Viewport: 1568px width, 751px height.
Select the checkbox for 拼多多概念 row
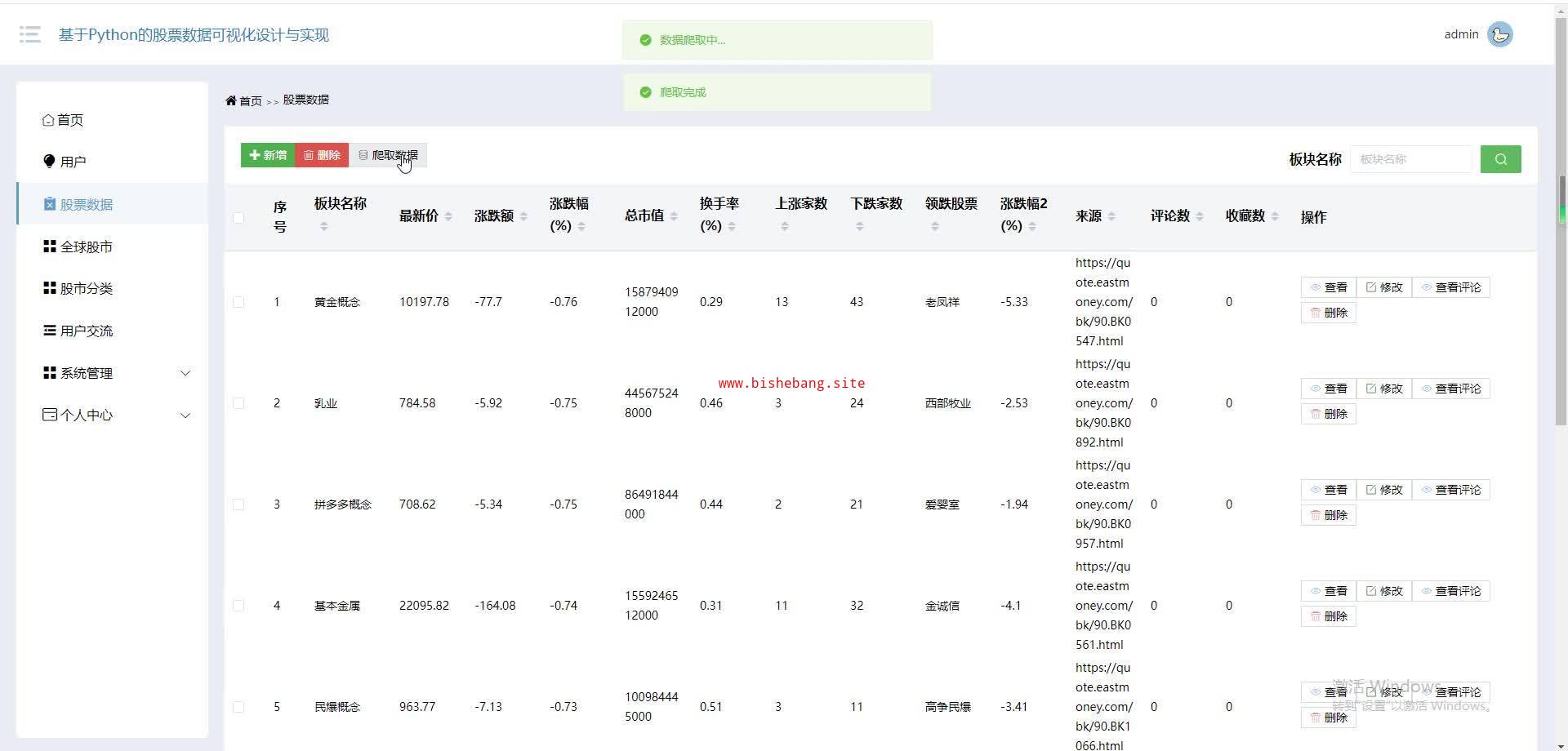click(238, 504)
